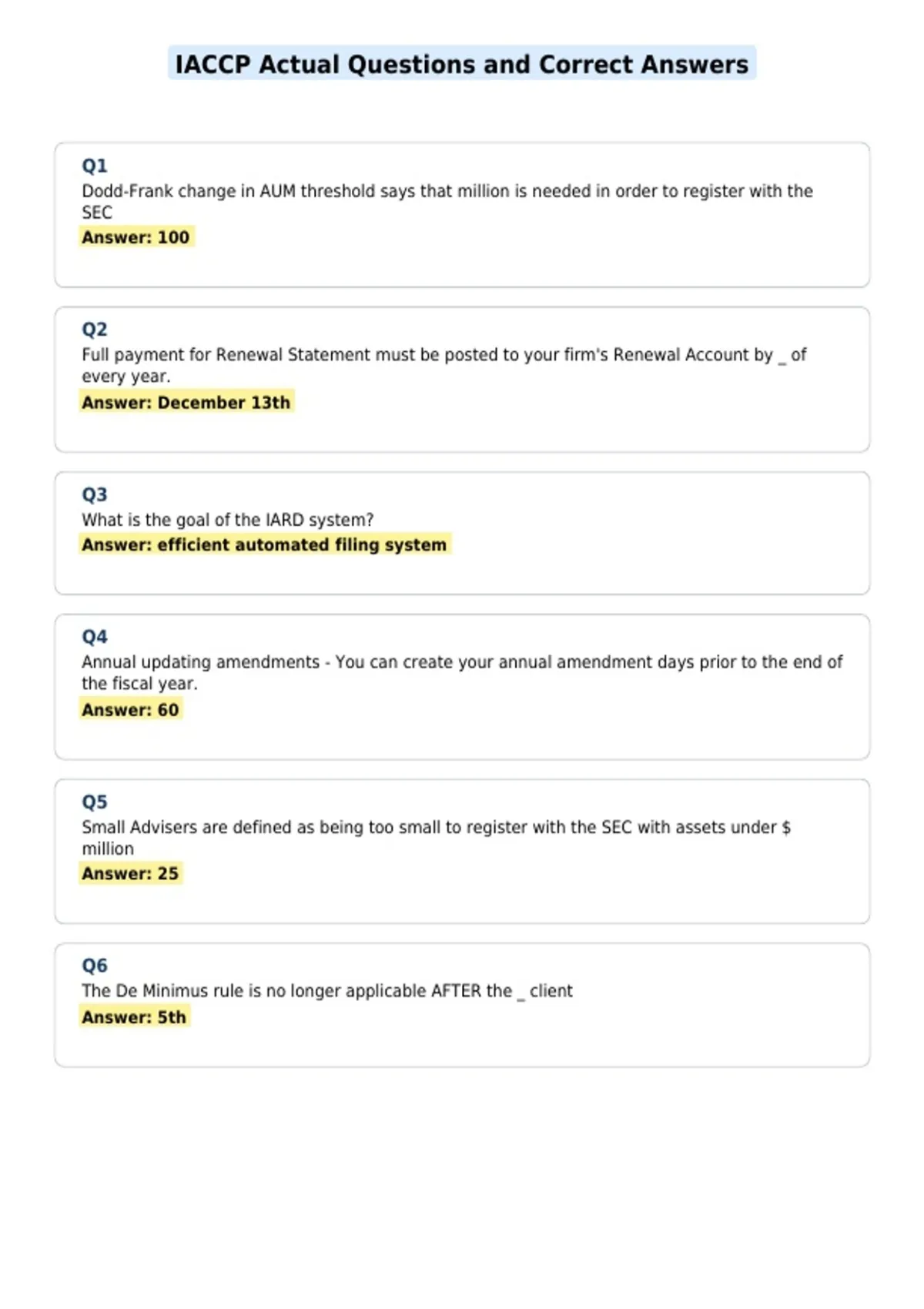Click the Small Advisers question text

click(x=437, y=837)
